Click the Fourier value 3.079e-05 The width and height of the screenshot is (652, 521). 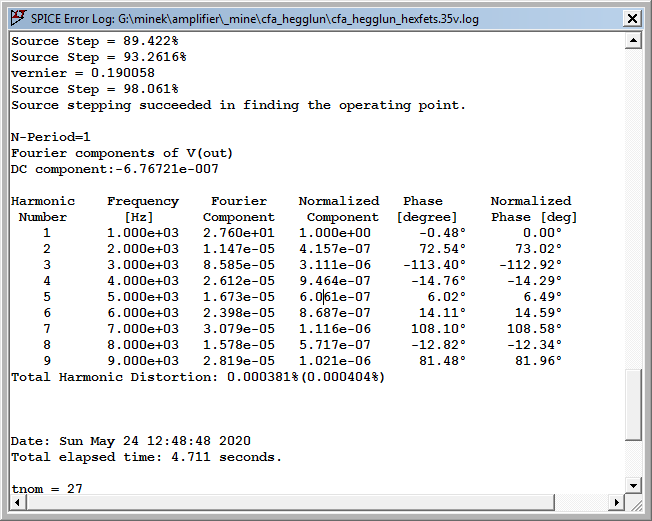(x=239, y=329)
